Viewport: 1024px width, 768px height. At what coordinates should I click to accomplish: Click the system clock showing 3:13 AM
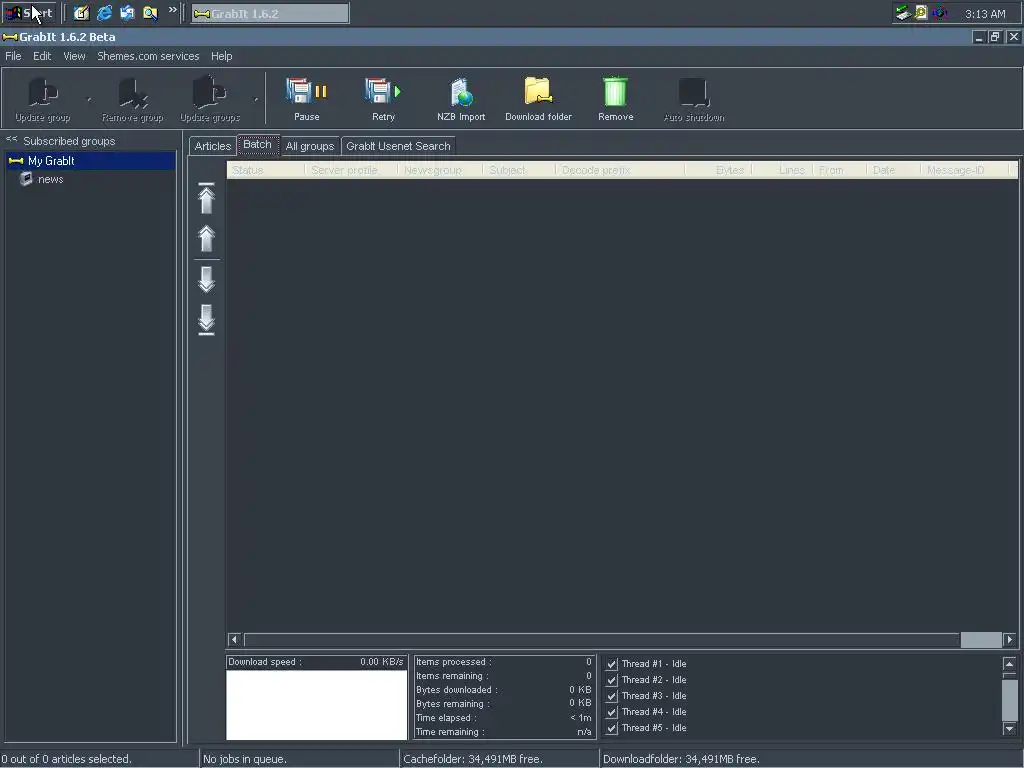click(985, 14)
